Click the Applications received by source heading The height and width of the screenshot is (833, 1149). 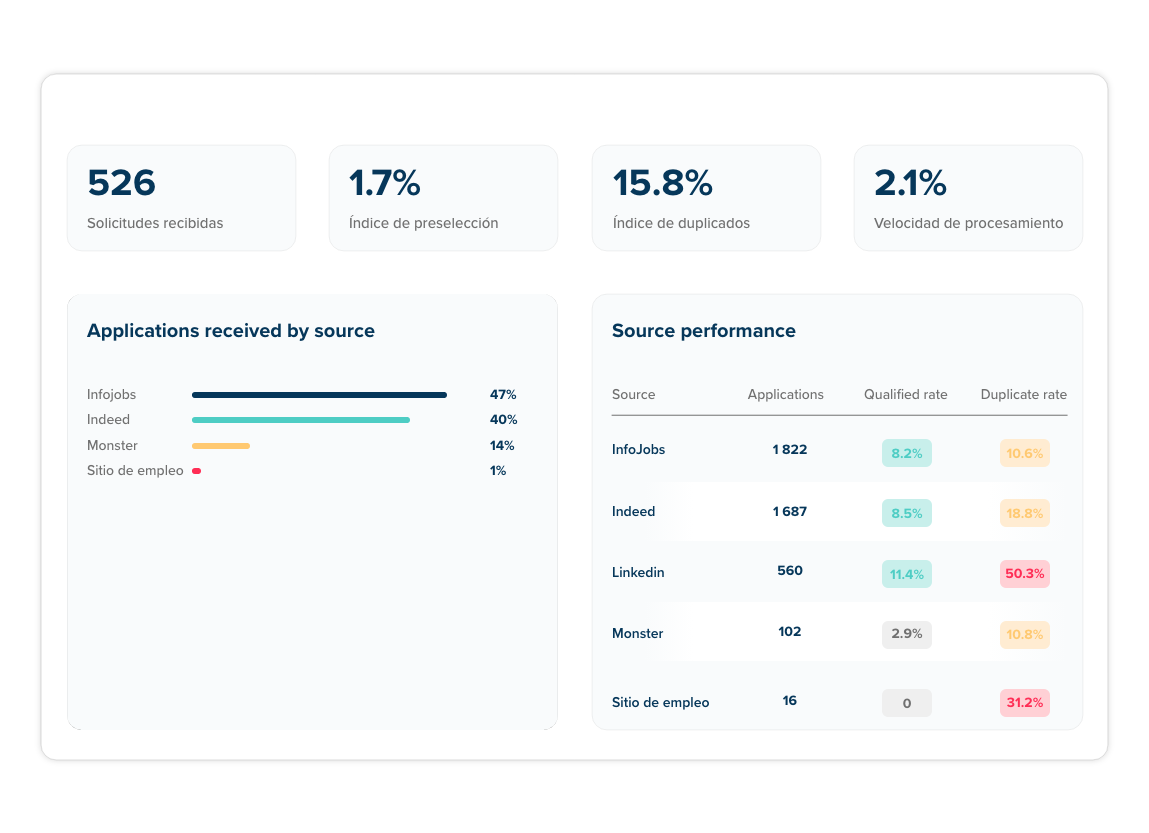point(231,331)
